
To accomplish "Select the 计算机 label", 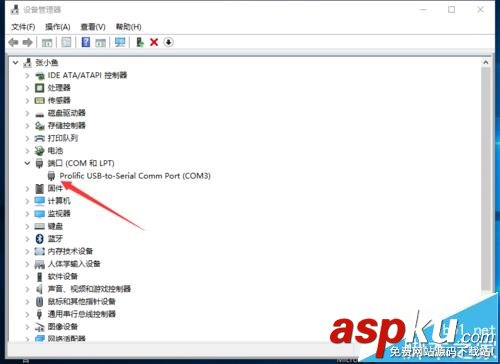I will [x=59, y=201].
